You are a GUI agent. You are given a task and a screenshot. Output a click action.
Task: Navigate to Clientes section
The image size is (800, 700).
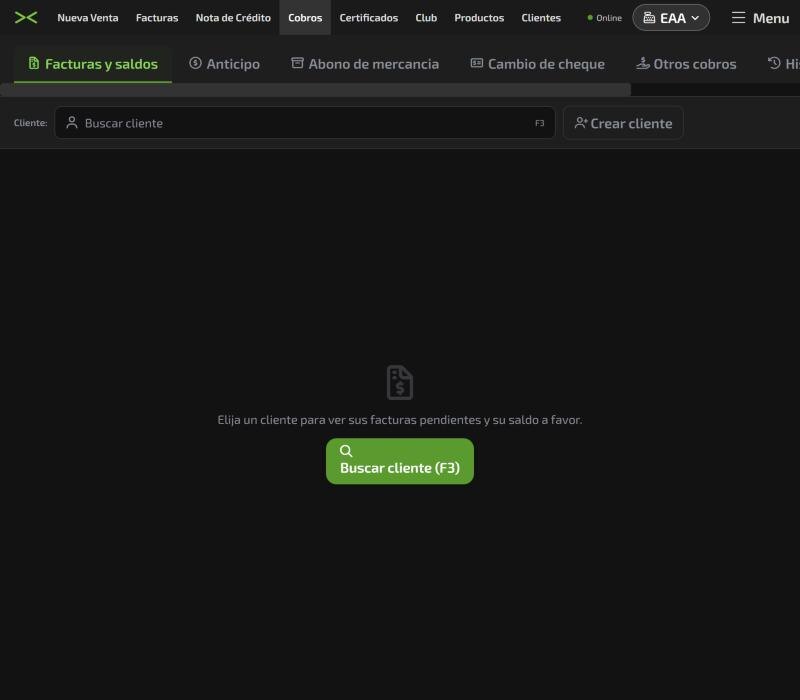coord(541,18)
